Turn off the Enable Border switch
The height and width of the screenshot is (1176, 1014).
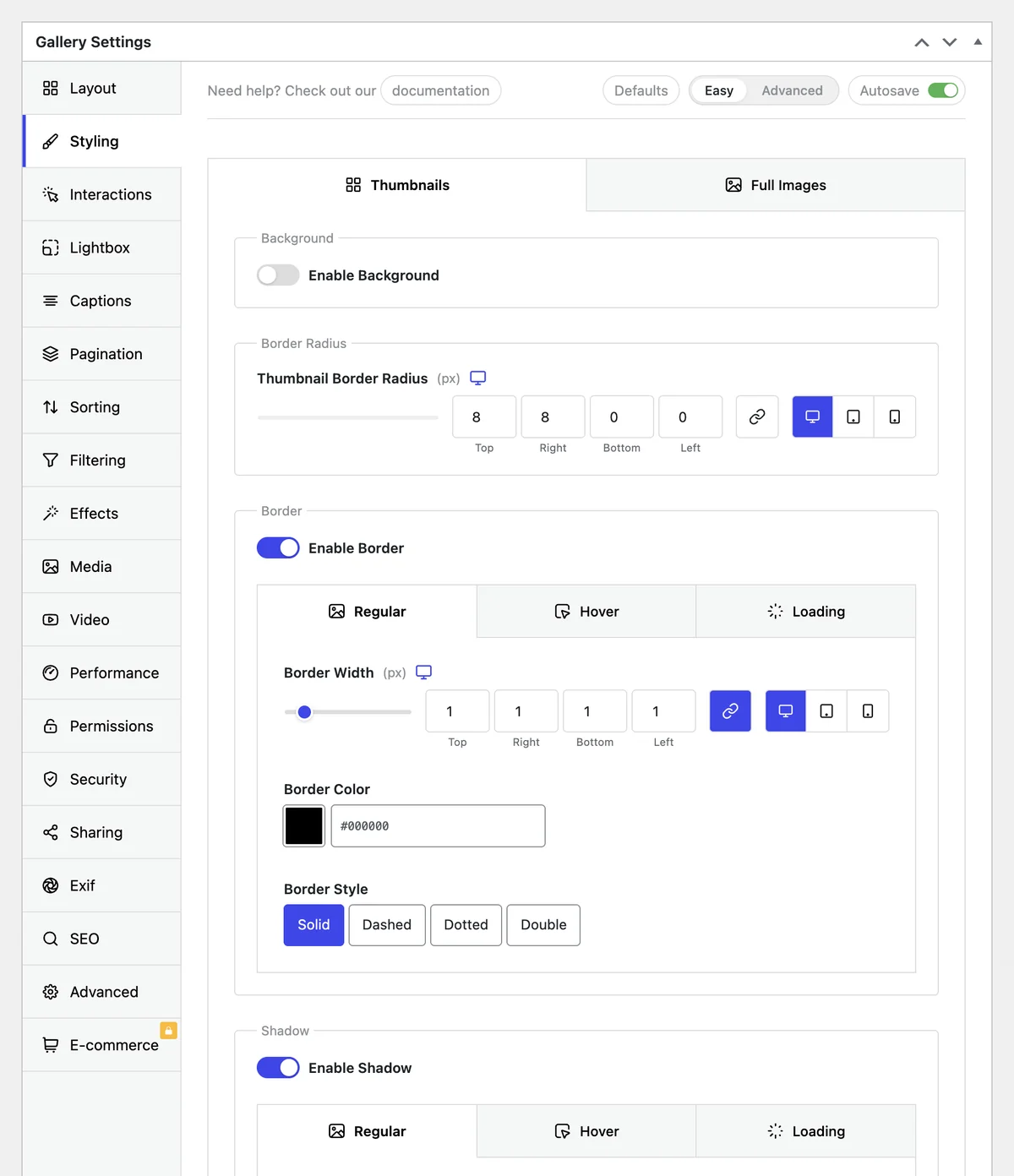coord(278,548)
